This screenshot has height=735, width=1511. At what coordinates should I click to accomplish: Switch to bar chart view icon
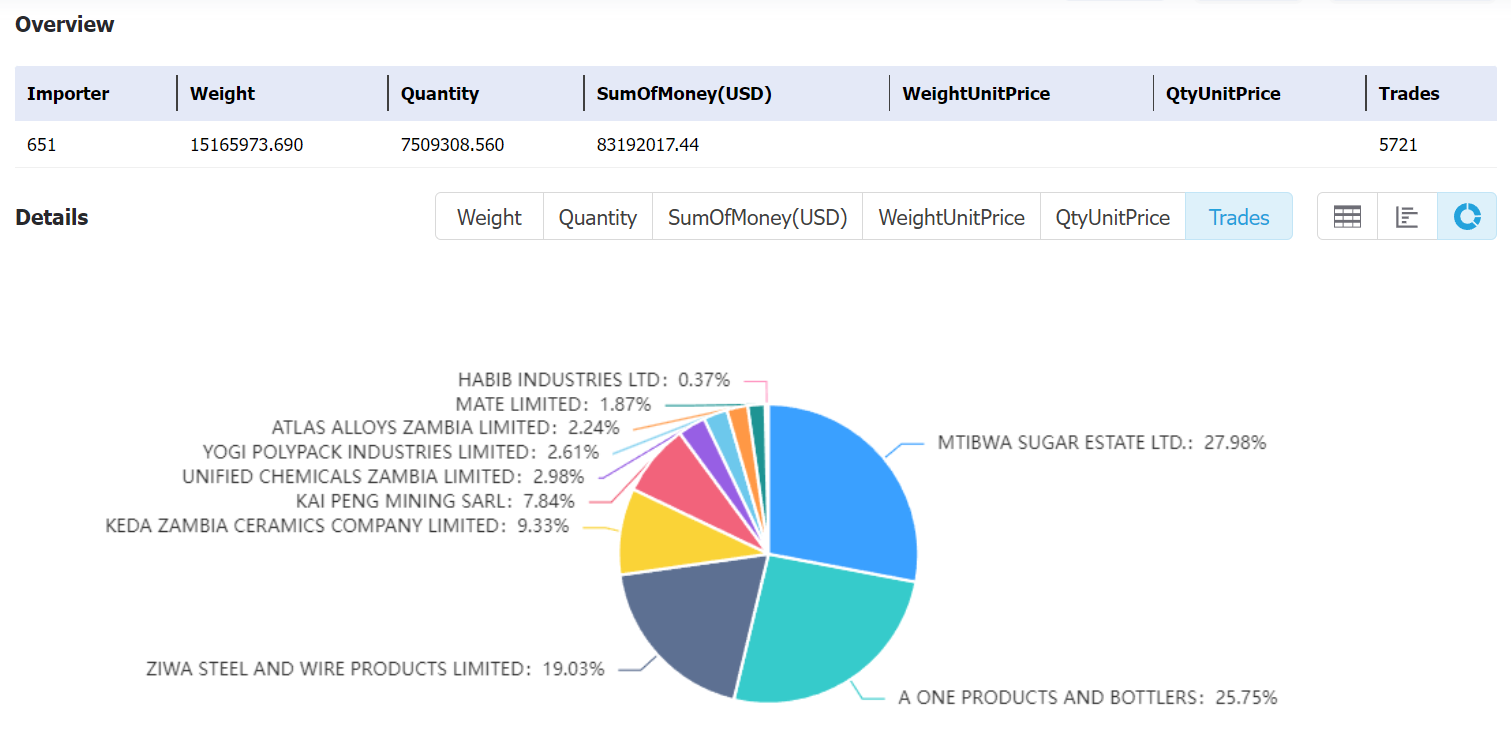pyautogui.click(x=1407, y=217)
